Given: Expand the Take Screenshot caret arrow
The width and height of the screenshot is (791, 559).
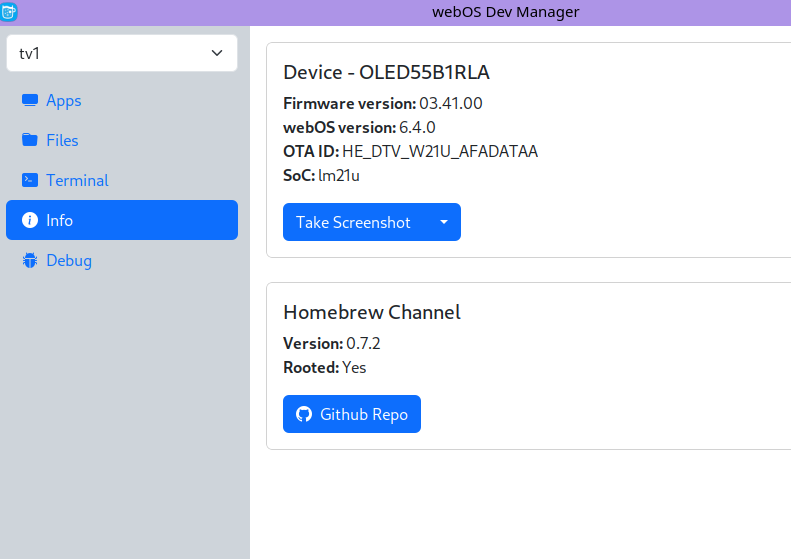Looking at the screenshot, I should click(443, 222).
